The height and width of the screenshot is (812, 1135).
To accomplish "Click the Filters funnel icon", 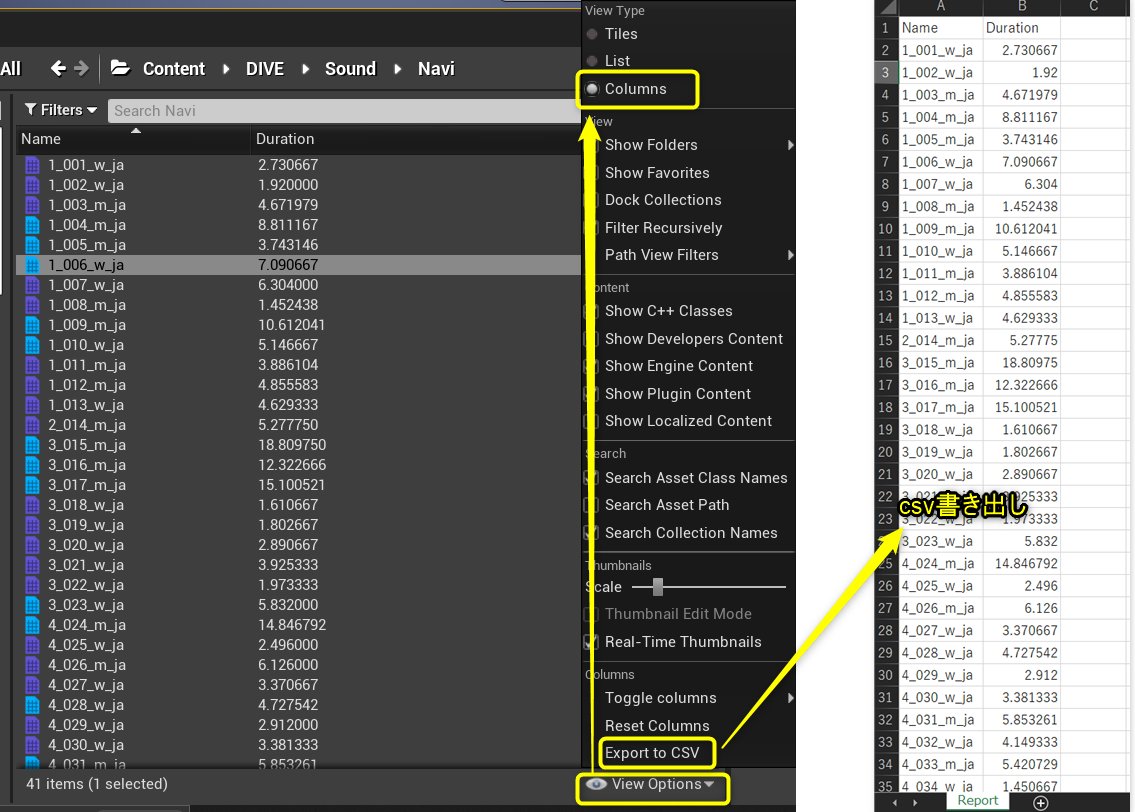I will (33, 109).
